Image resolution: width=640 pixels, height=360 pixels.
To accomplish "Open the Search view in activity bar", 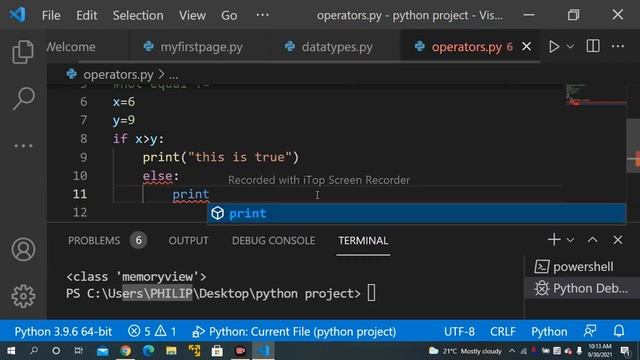I will (23, 98).
